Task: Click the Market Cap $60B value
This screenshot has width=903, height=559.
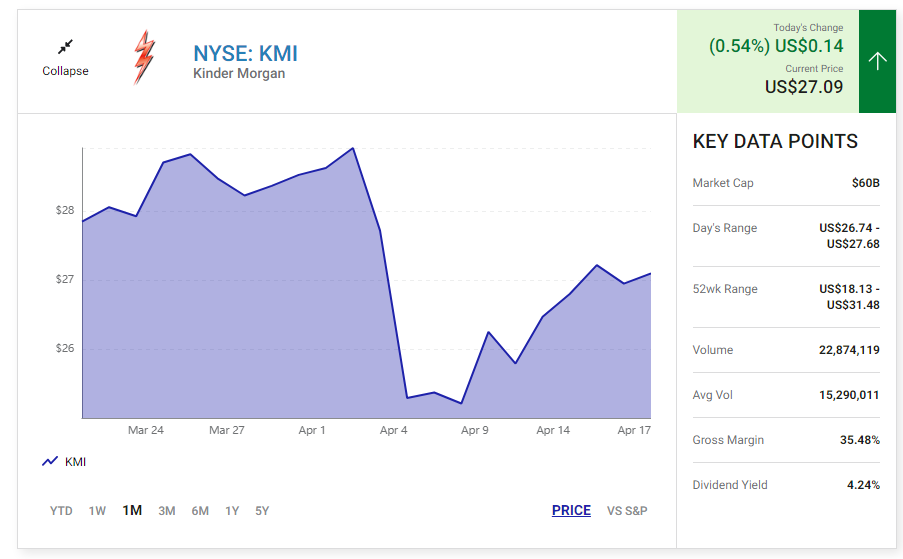Action: [866, 183]
